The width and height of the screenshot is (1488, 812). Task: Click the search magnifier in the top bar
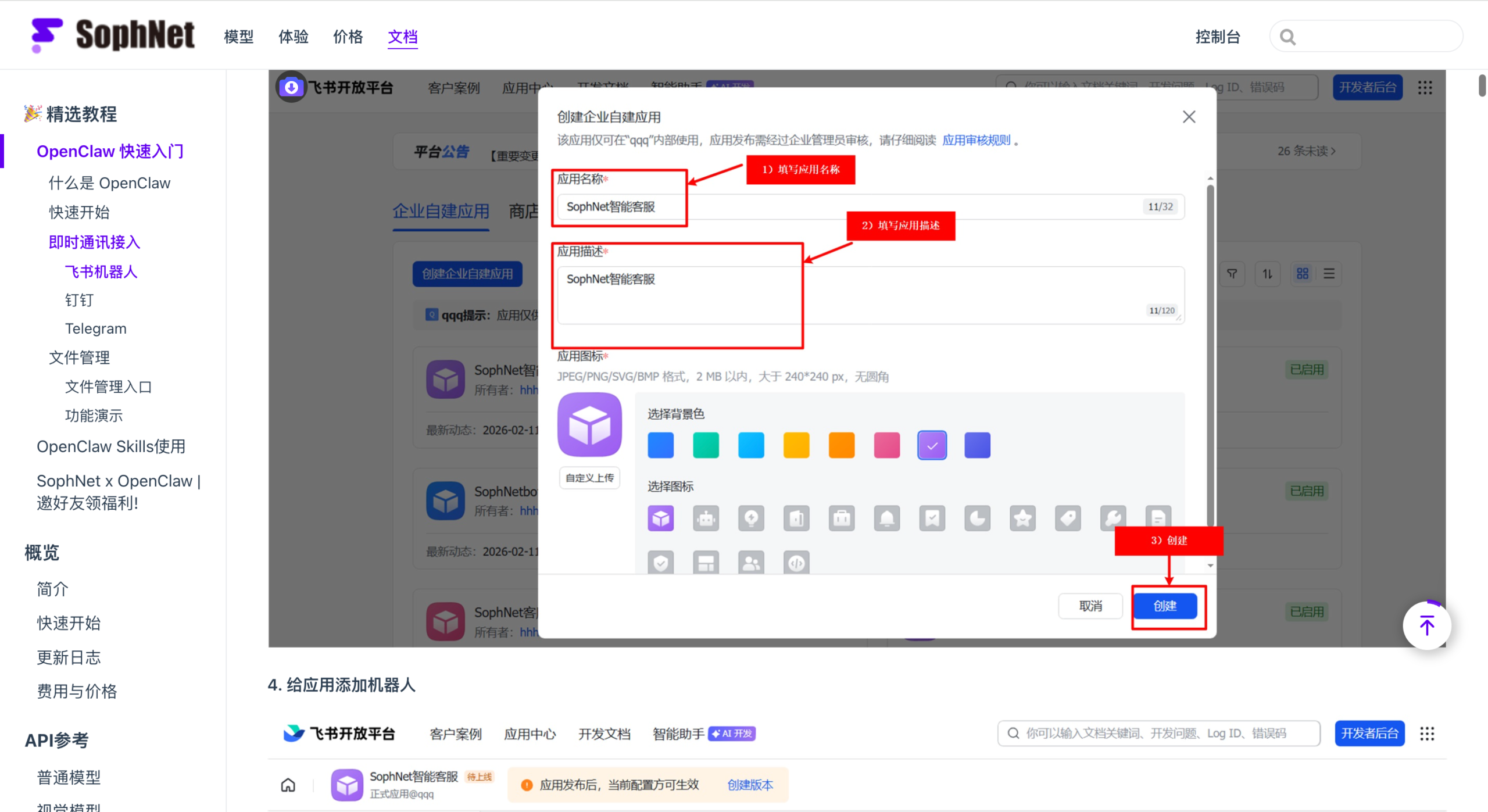[1287, 36]
